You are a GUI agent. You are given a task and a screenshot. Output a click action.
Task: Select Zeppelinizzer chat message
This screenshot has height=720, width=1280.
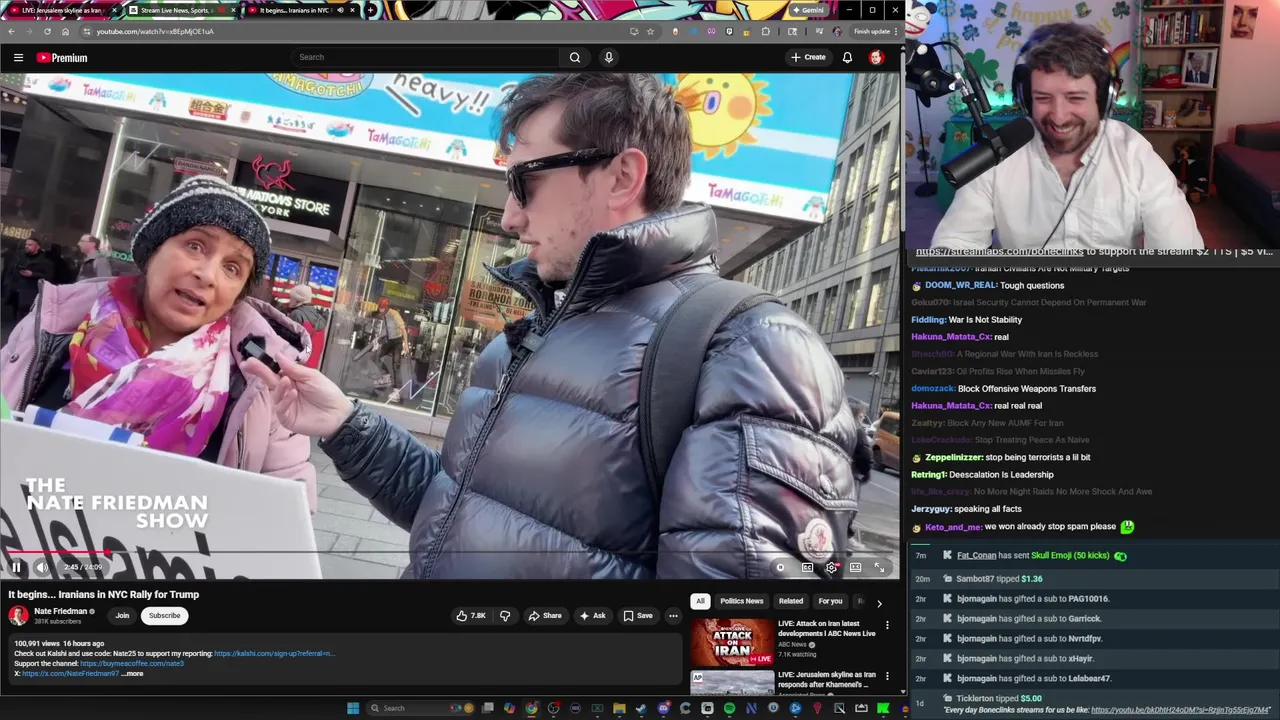pos(1001,457)
